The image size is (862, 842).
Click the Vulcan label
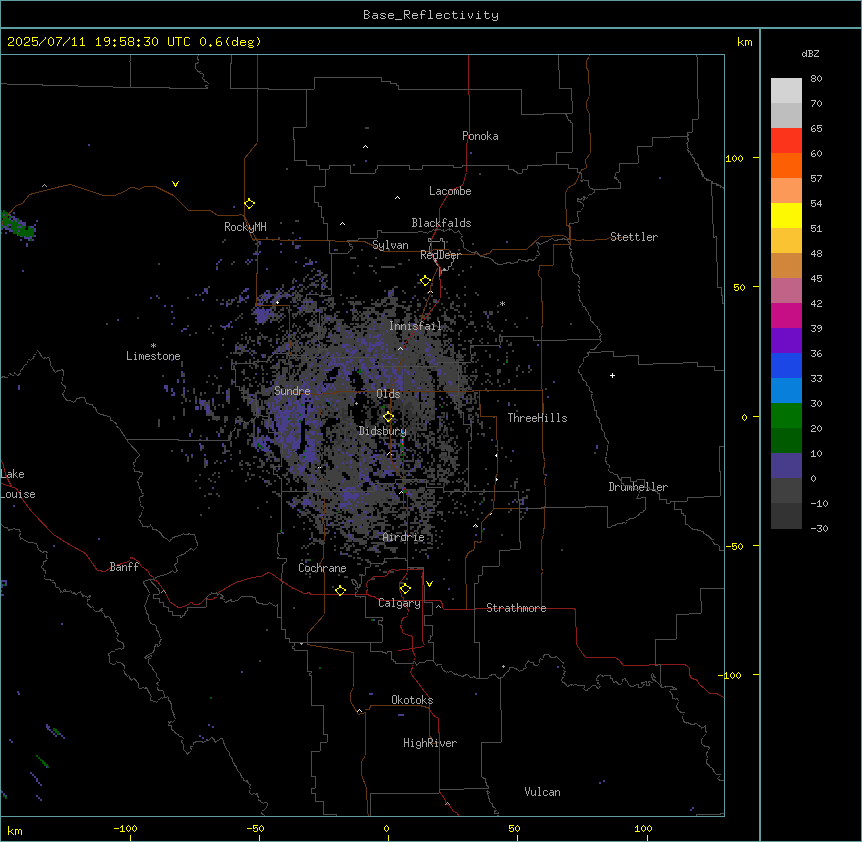(x=543, y=792)
